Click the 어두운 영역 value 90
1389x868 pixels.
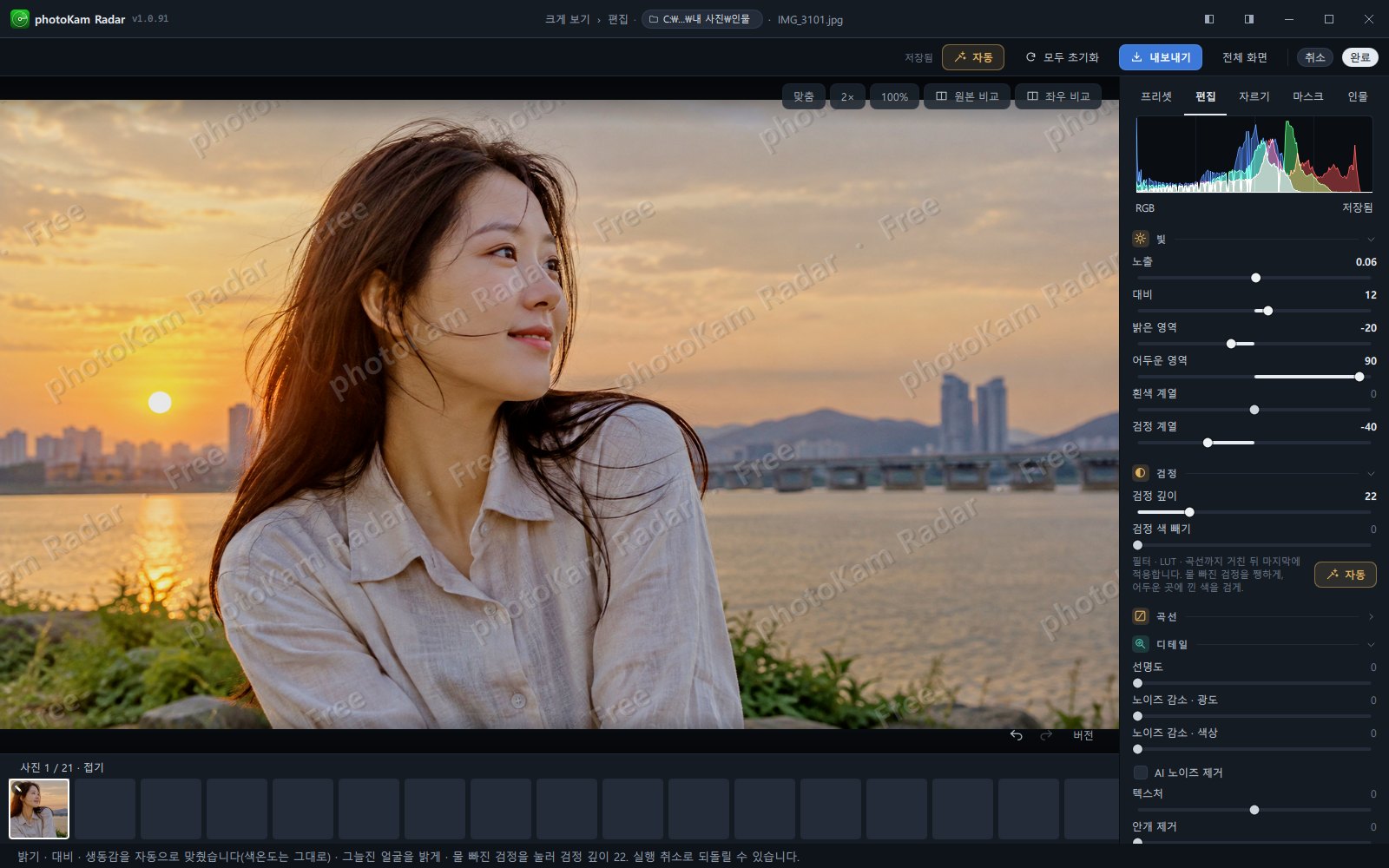coord(1371,361)
